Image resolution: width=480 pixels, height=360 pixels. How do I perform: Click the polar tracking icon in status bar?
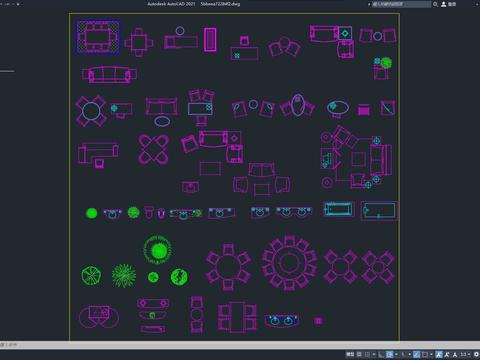389,354
